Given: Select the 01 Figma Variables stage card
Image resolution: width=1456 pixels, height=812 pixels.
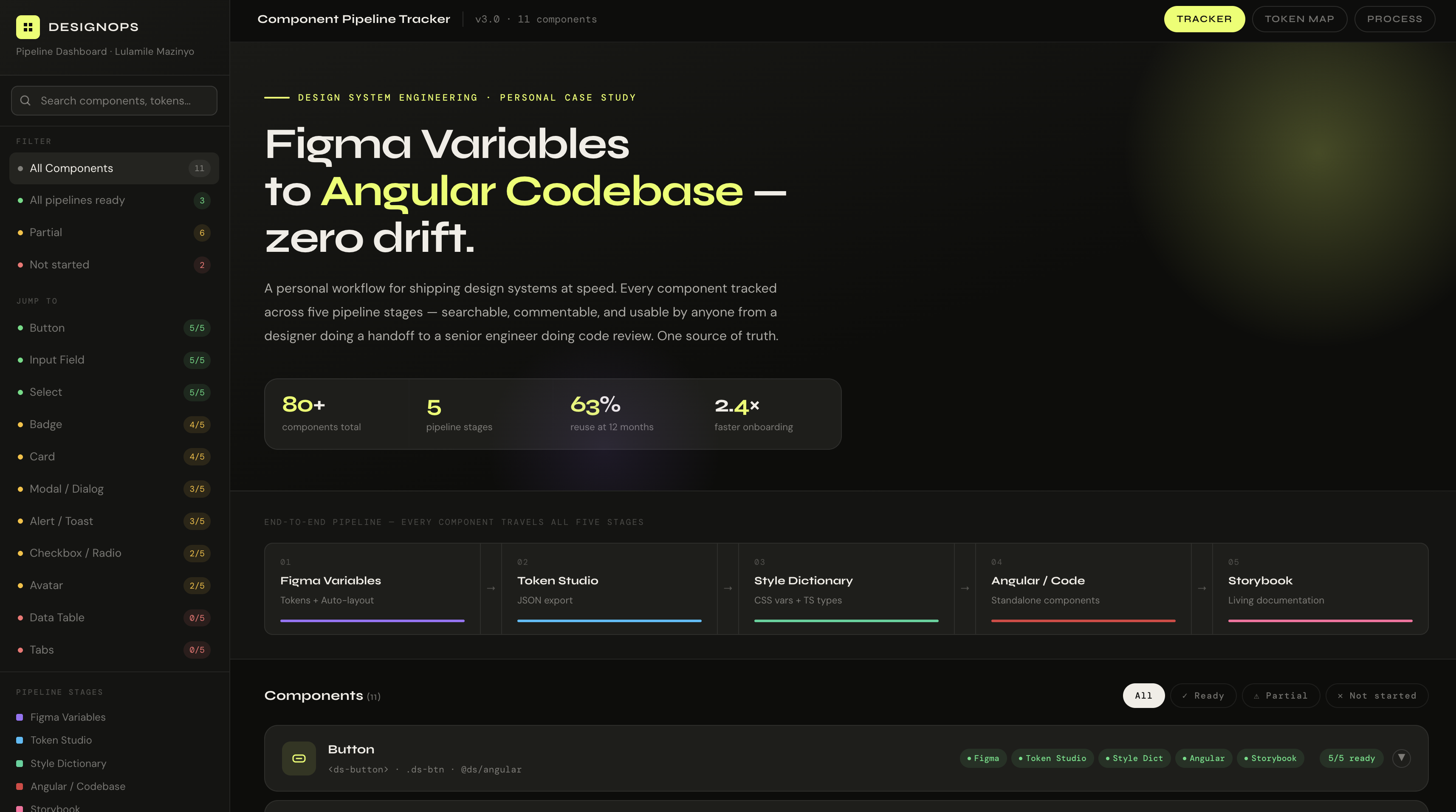Looking at the screenshot, I should [372, 589].
